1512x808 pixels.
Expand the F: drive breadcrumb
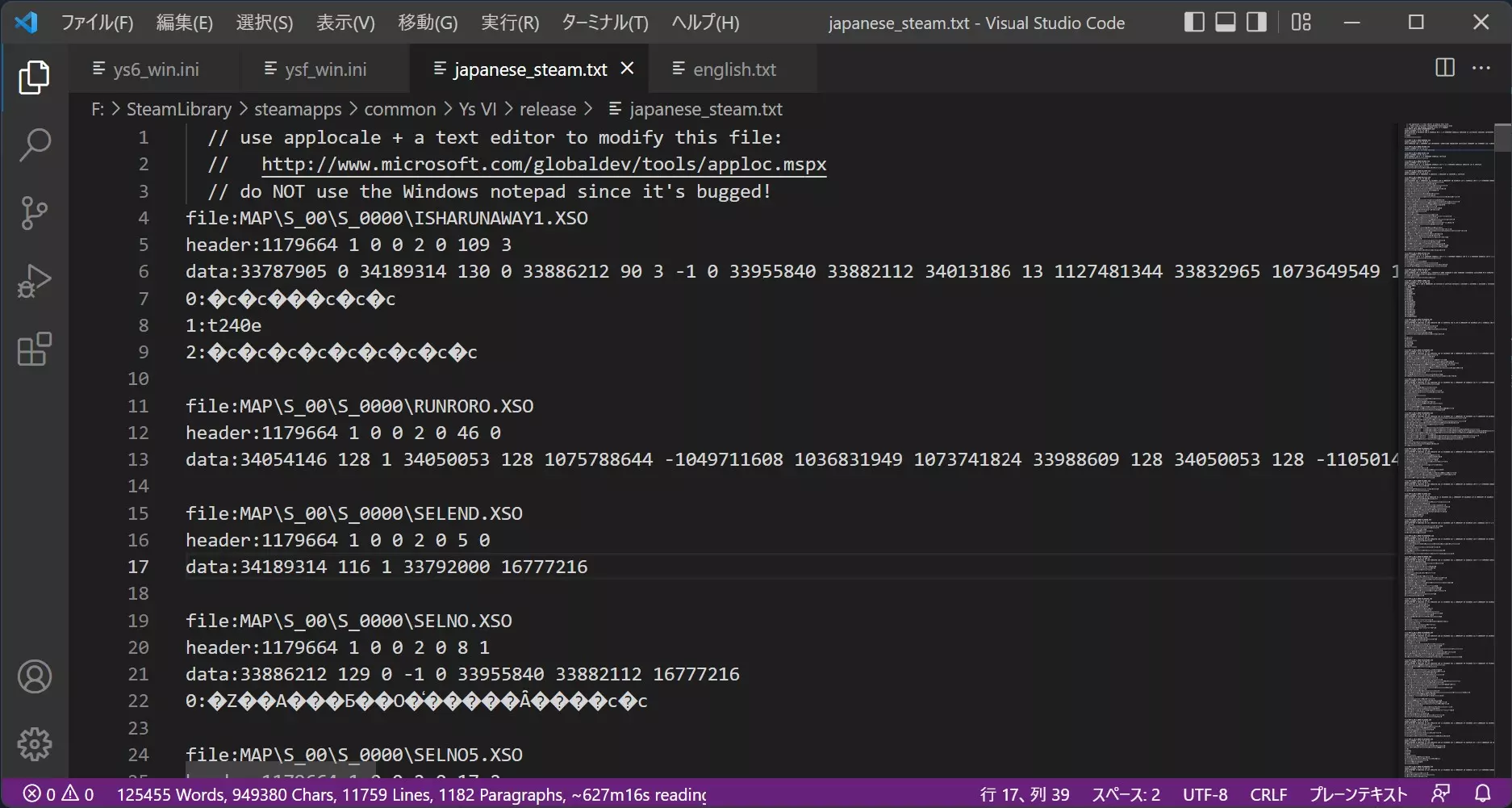pyautogui.click(x=98, y=109)
